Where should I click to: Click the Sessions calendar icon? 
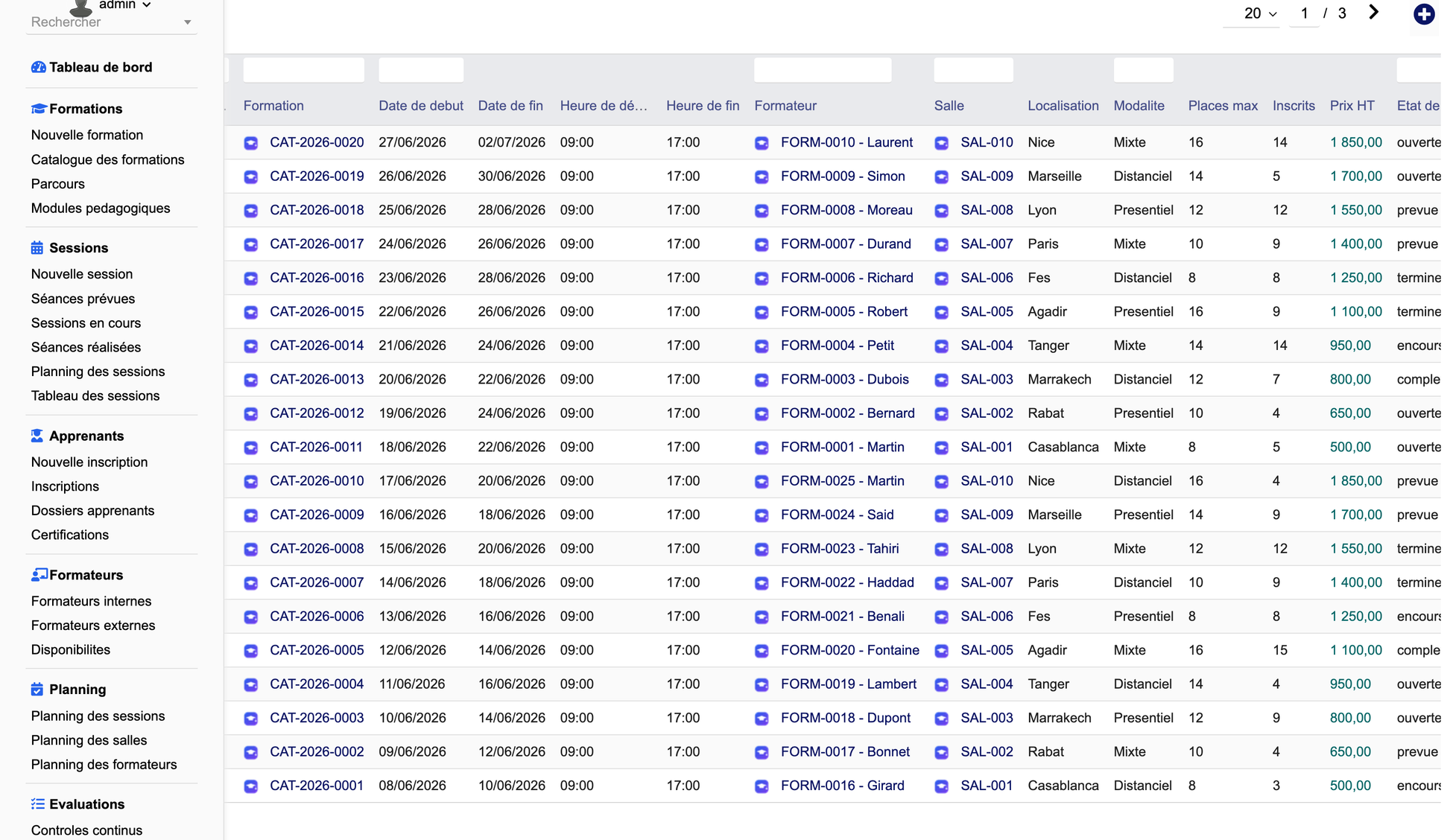37,248
